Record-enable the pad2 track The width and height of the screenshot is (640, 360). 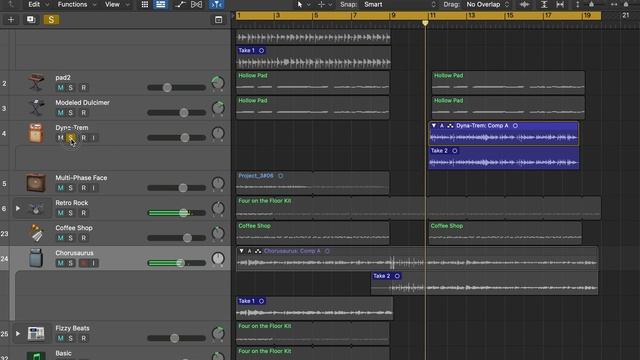[84, 88]
